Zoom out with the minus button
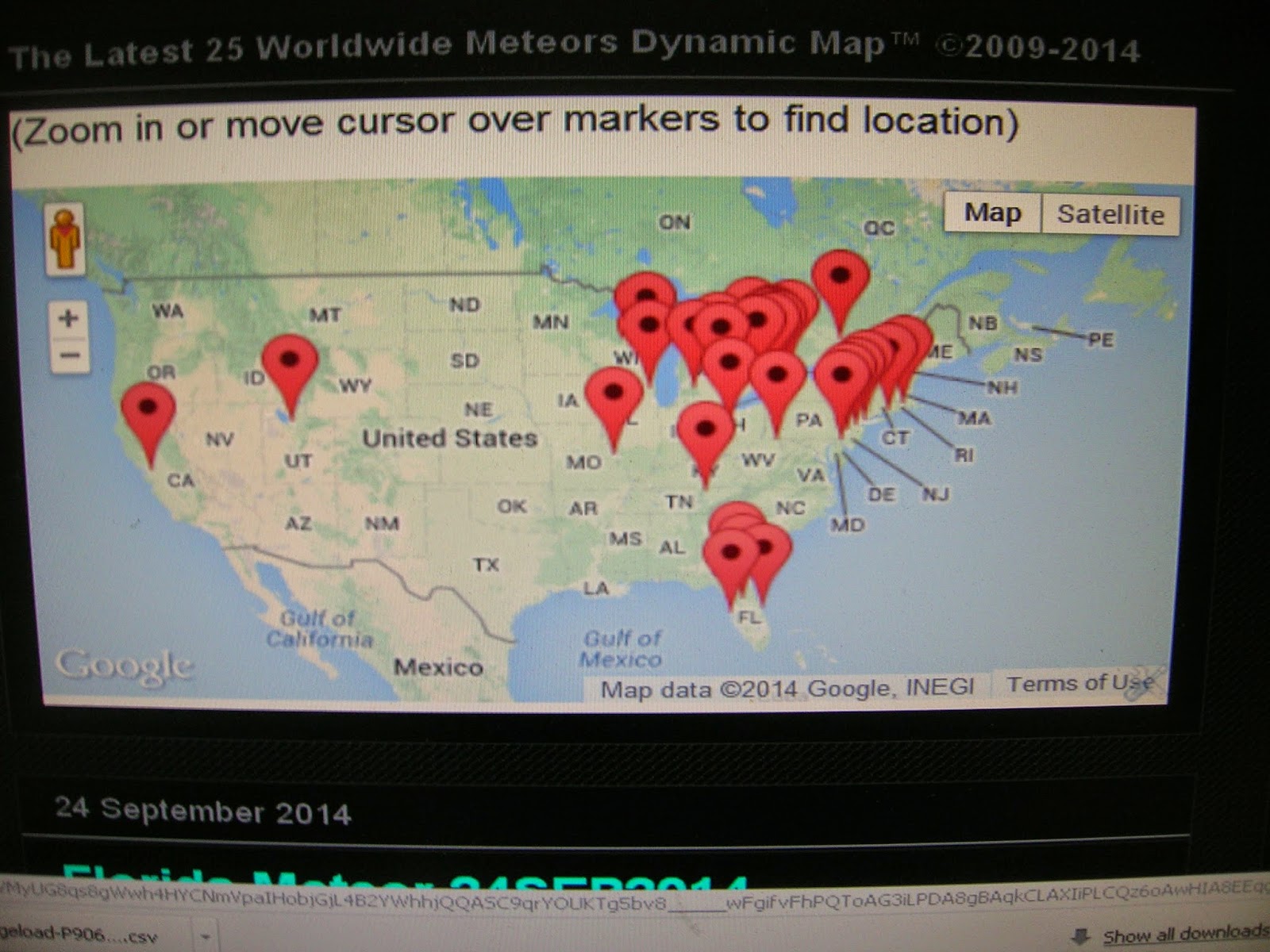 [x=69, y=355]
